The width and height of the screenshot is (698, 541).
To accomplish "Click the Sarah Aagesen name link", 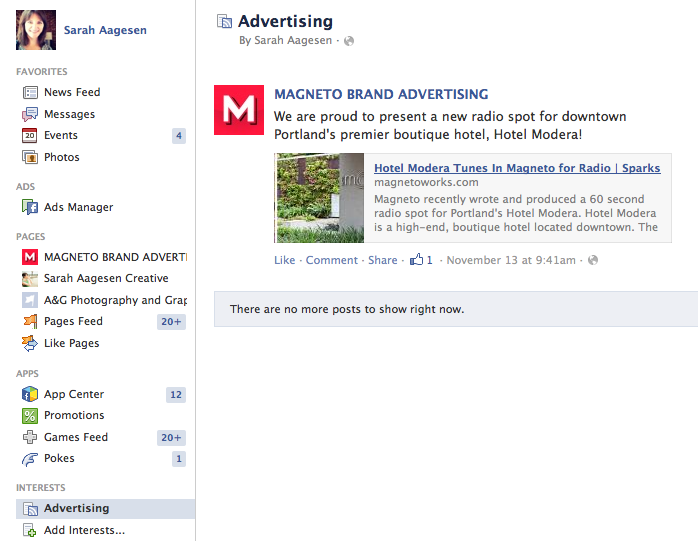I will pos(105,30).
